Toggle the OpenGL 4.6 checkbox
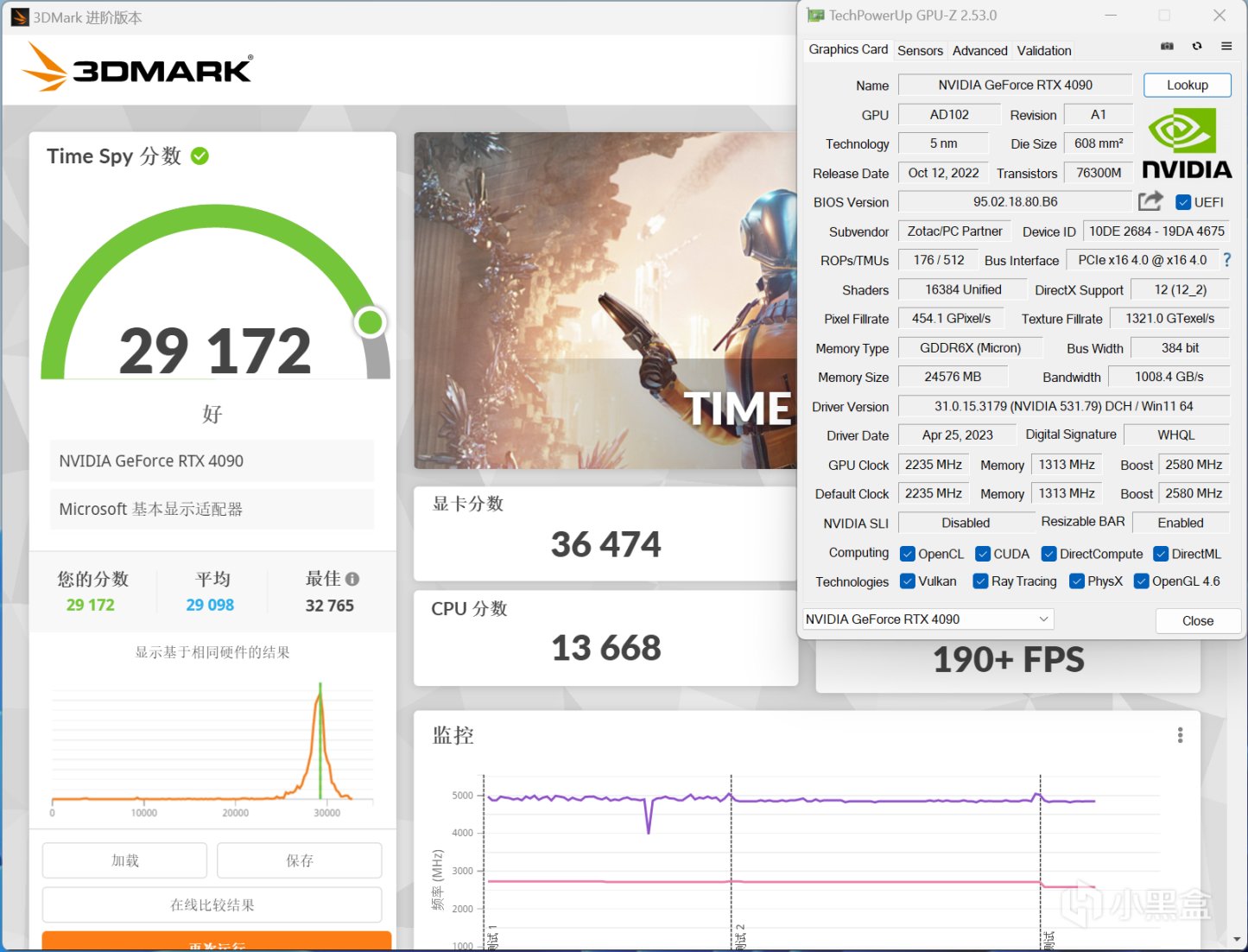Screen dimensions: 1248x952 1142,581
